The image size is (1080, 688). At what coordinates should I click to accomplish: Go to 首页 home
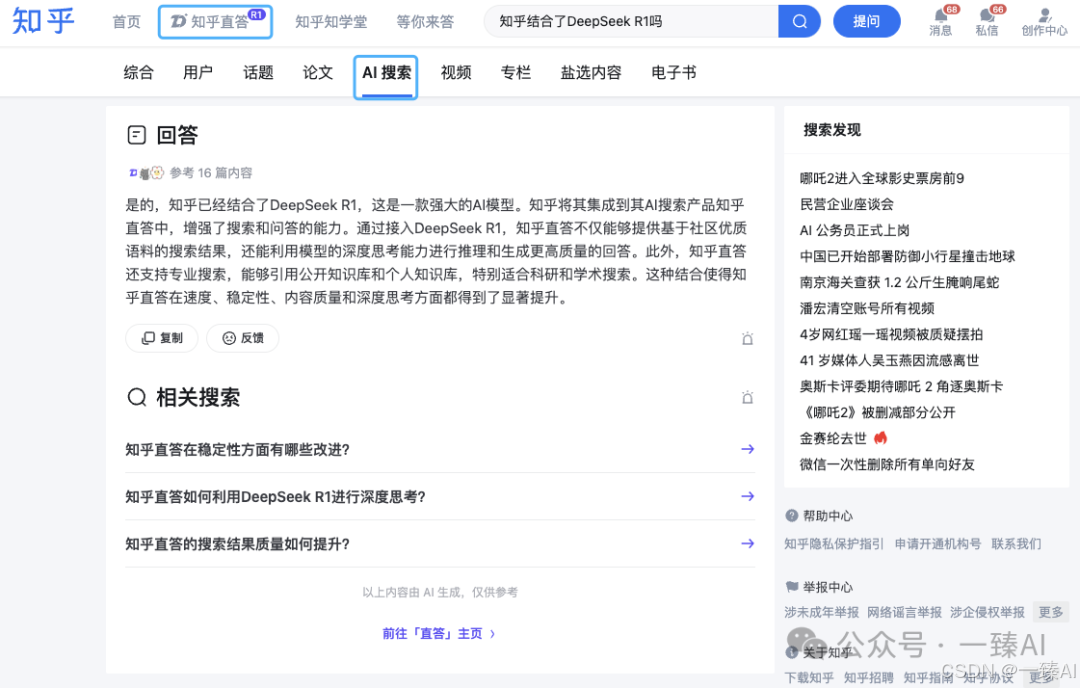127,22
